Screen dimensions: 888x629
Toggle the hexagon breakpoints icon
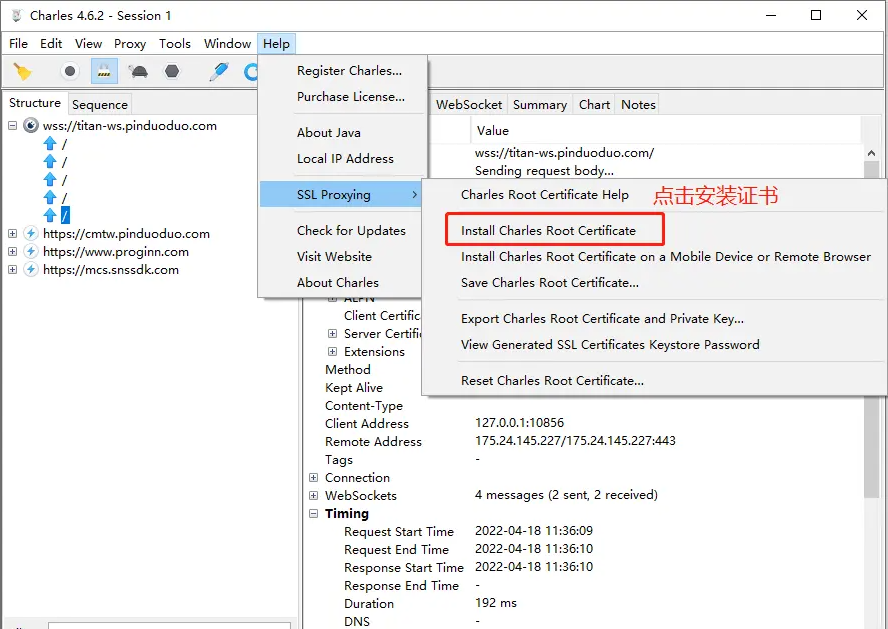(172, 71)
